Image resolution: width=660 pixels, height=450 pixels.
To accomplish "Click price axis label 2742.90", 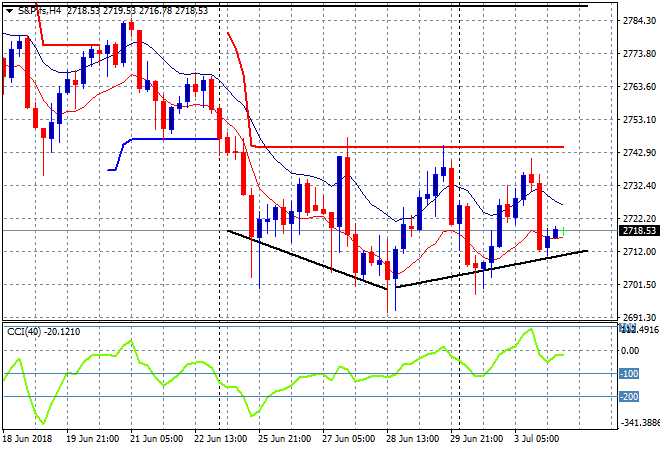I will (x=639, y=152).
